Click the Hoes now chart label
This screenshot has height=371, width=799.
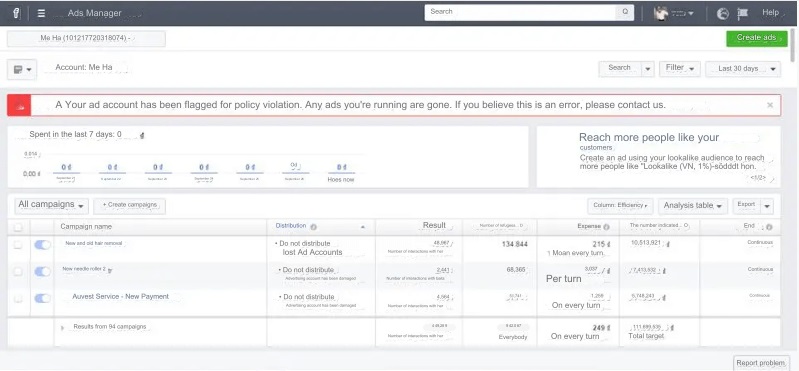coord(341,180)
